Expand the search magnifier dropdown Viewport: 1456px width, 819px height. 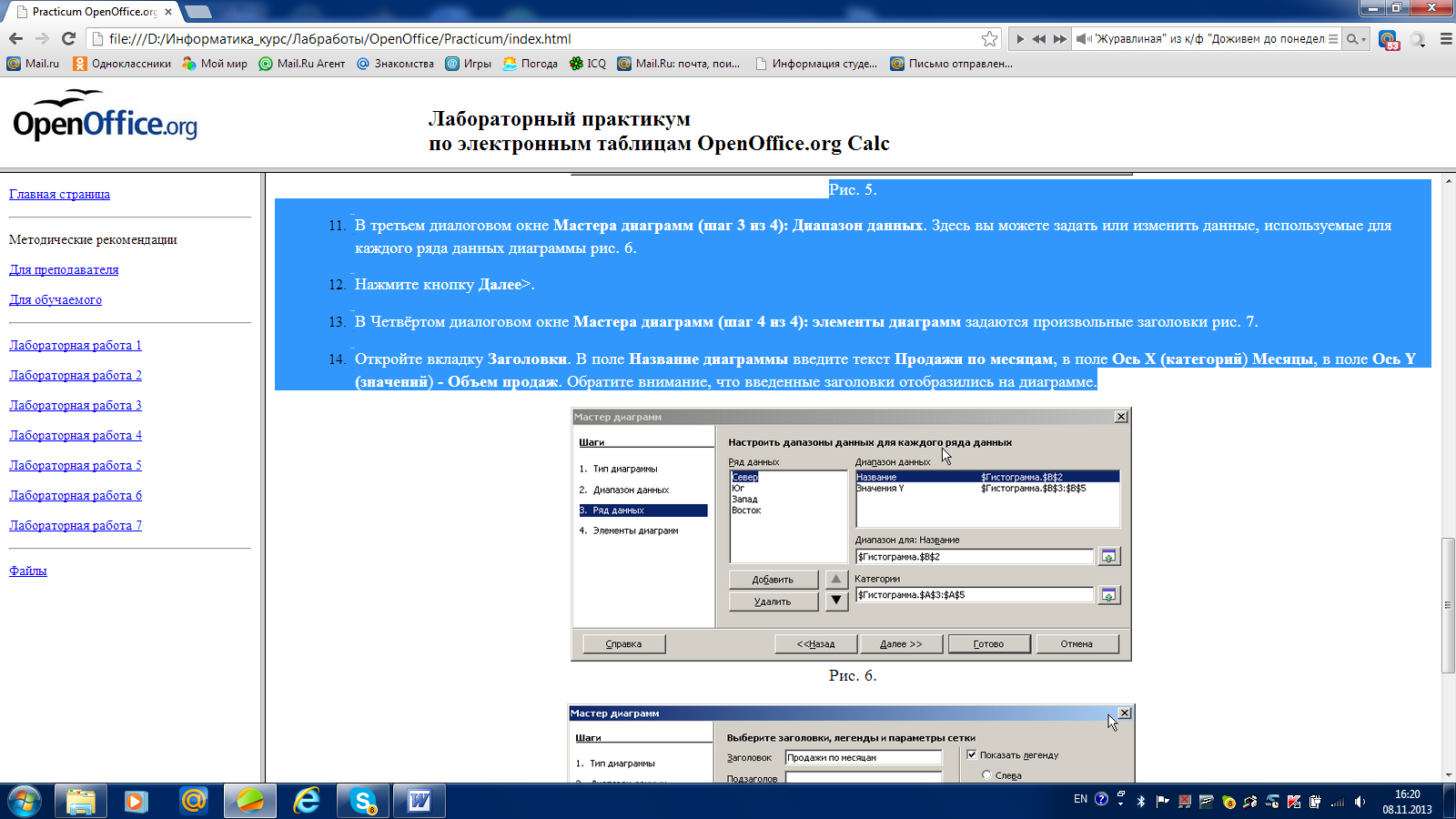tap(1357, 39)
